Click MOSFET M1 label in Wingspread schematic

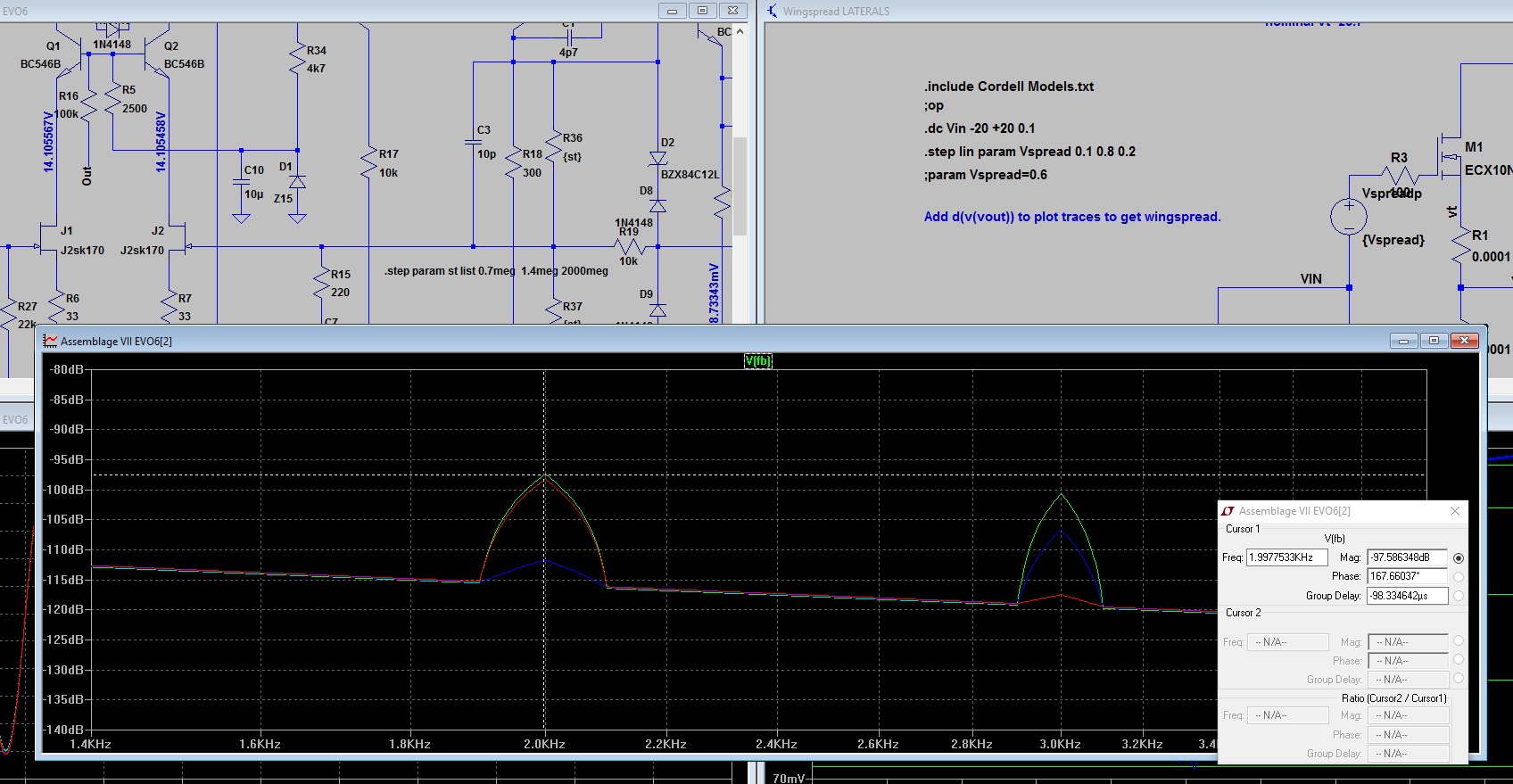(x=1474, y=147)
